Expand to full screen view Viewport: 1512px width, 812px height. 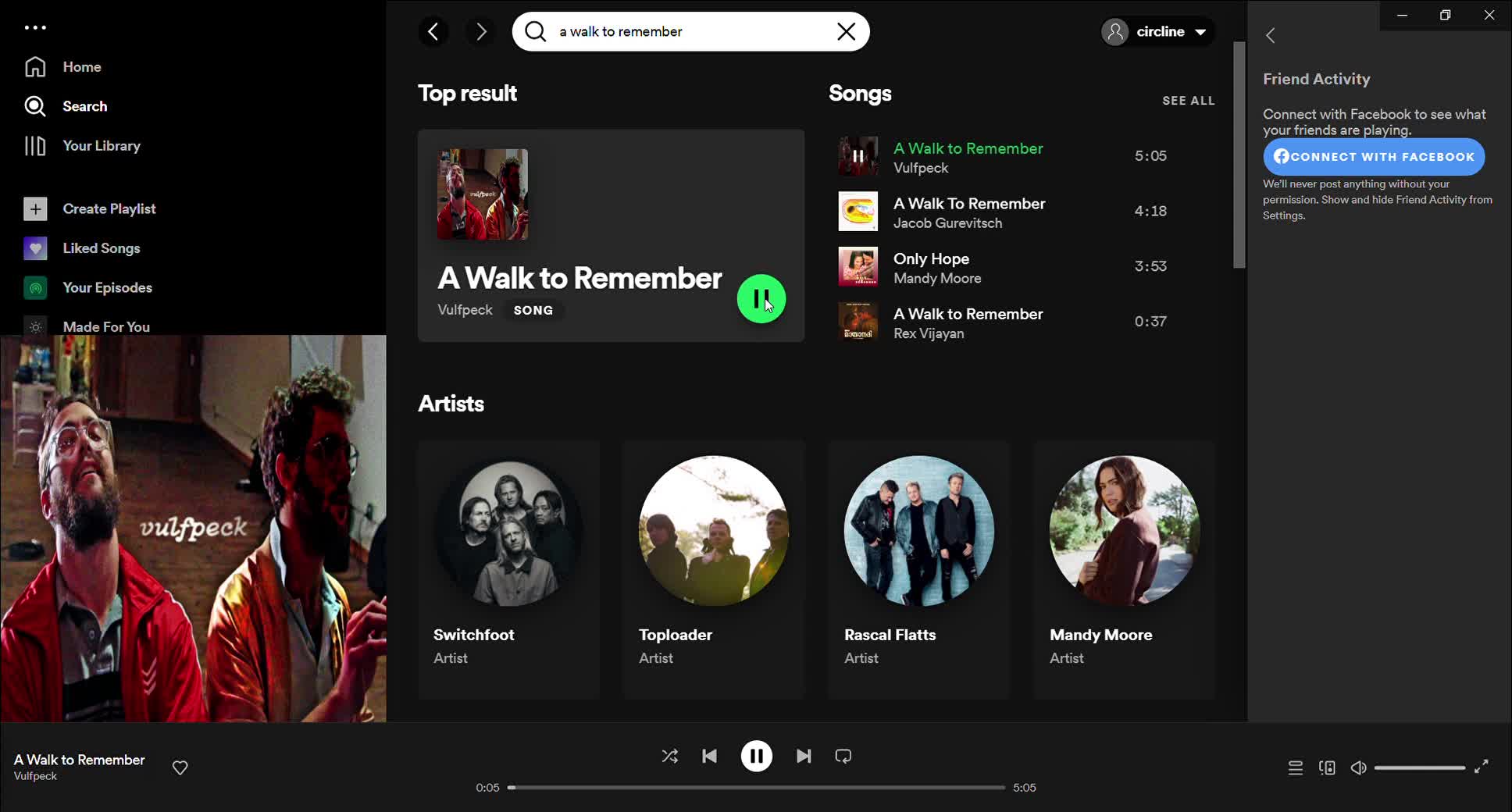[x=1481, y=767]
